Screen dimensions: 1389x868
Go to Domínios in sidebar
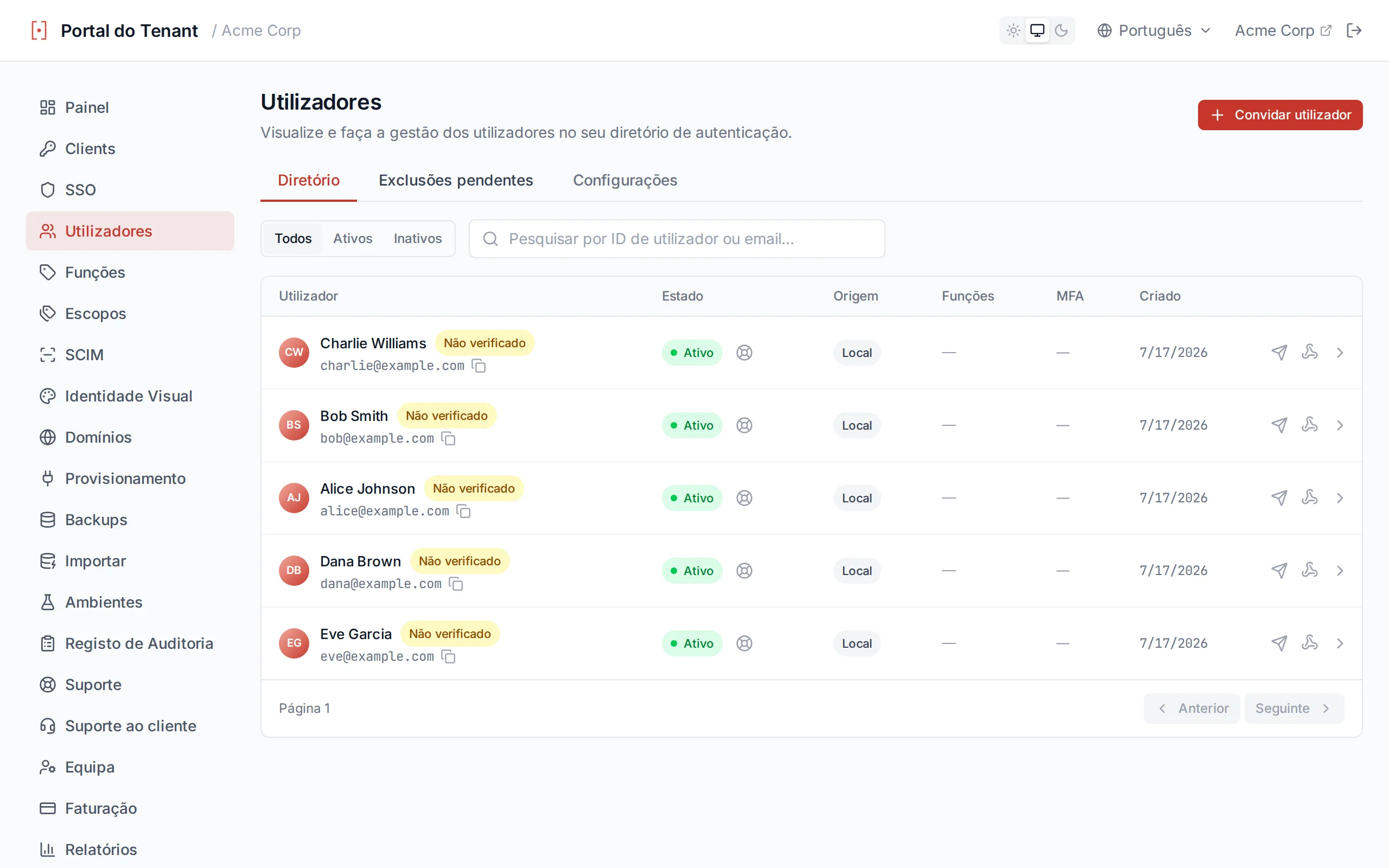tap(130, 437)
